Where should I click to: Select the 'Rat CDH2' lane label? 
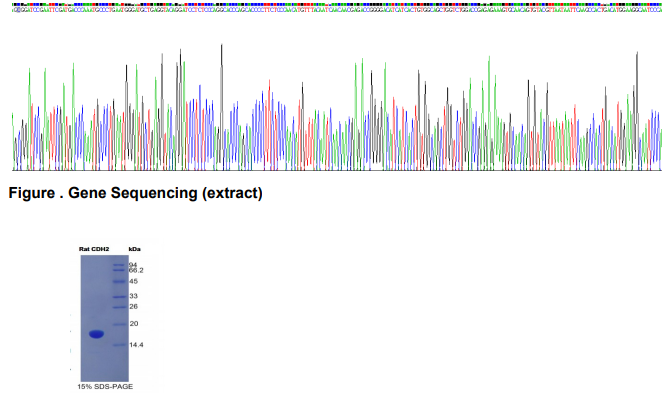pyautogui.click(x=94, y=249)
